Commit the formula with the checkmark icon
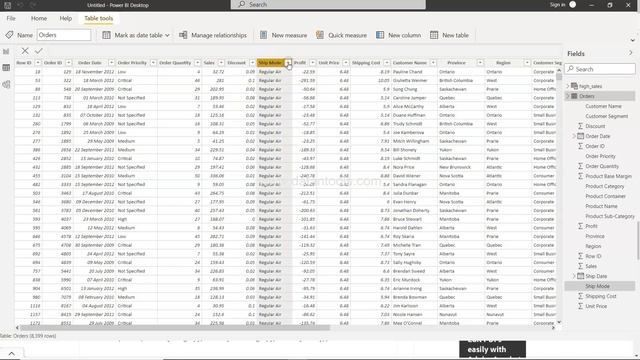The width and height of the screenshot is (640, 360). coord(39,51)
